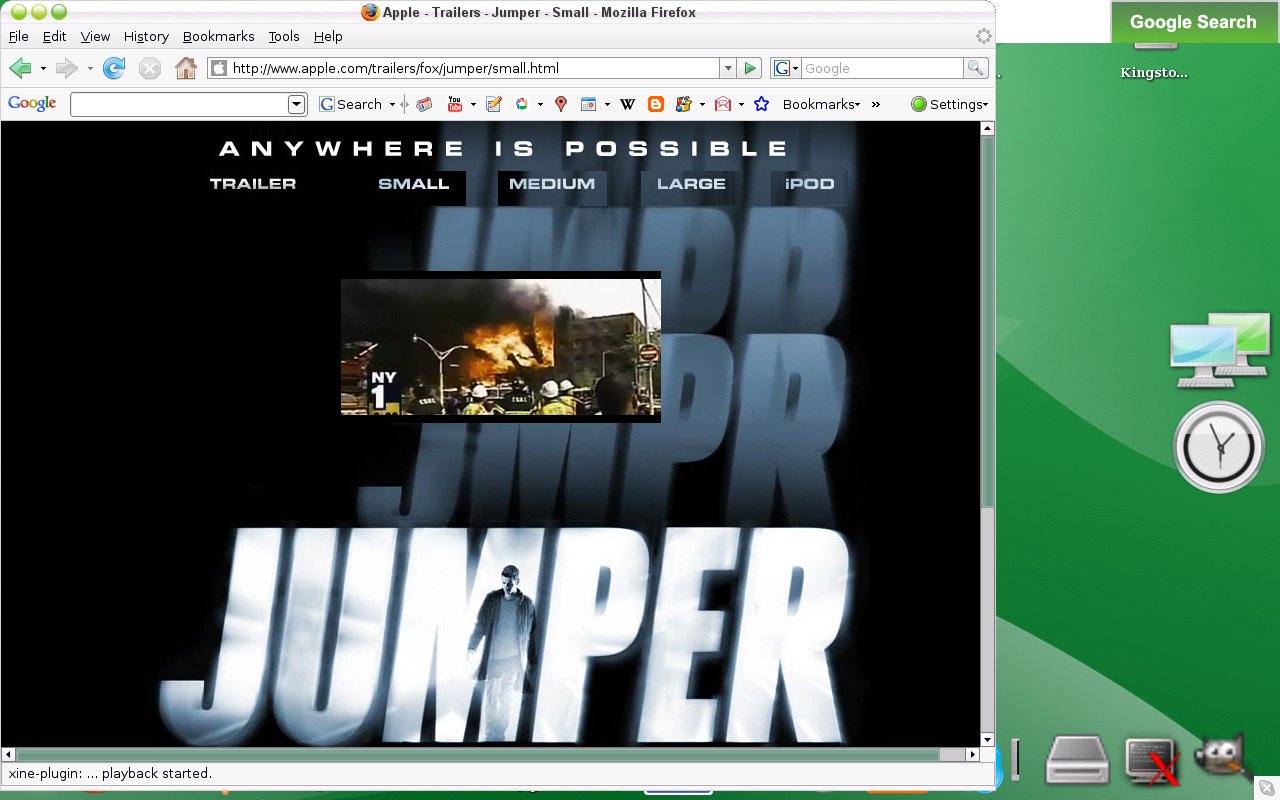Click the Picasa web albums toolbar icon
The width and height of the screenshot is (1280, 800).
click(522, 104)
